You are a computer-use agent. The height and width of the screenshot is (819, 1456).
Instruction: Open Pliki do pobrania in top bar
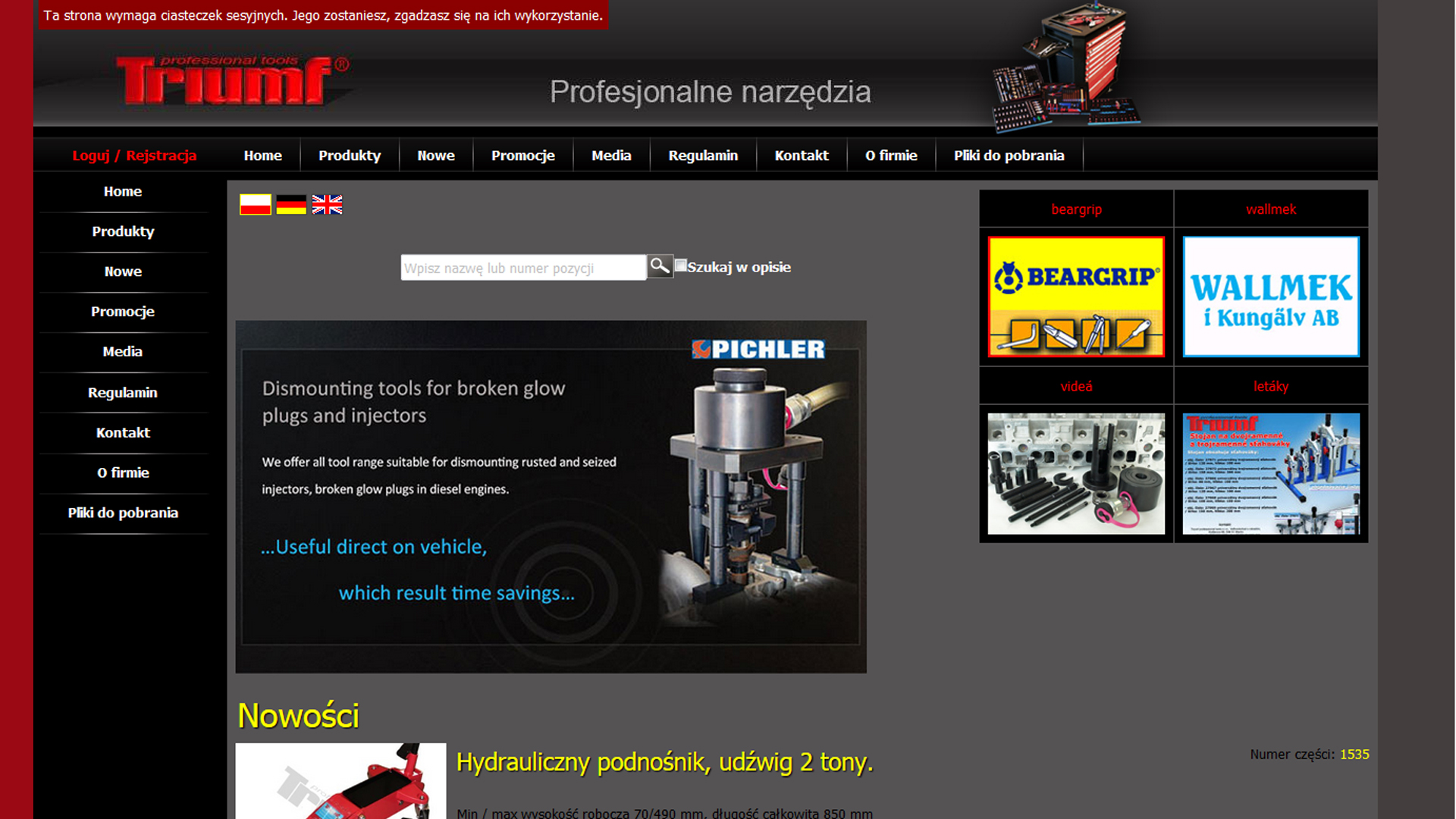click(x=1009, y=155)
